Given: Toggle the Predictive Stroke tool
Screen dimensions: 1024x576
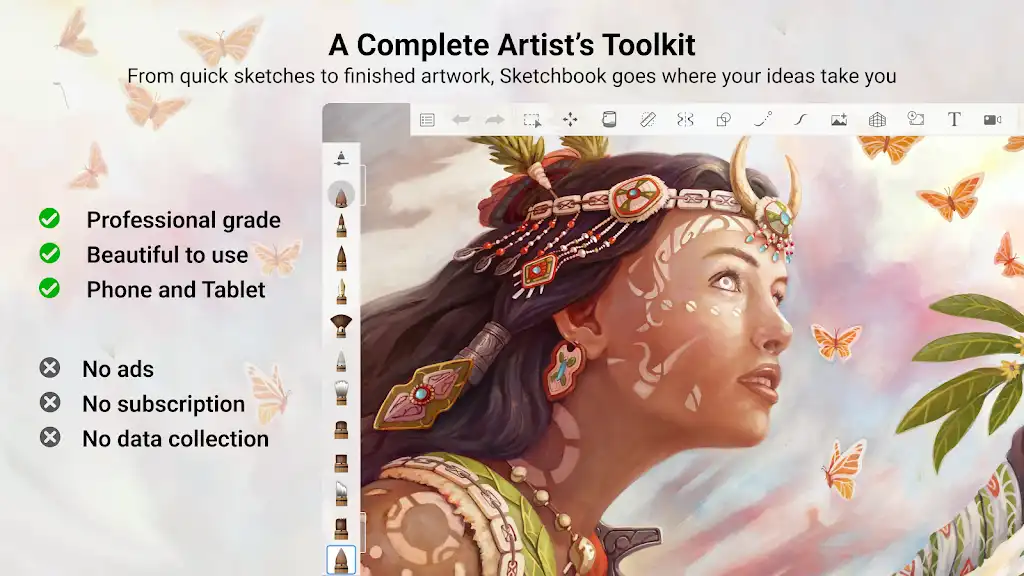Looking at the screenshot, I should [763, 120].
